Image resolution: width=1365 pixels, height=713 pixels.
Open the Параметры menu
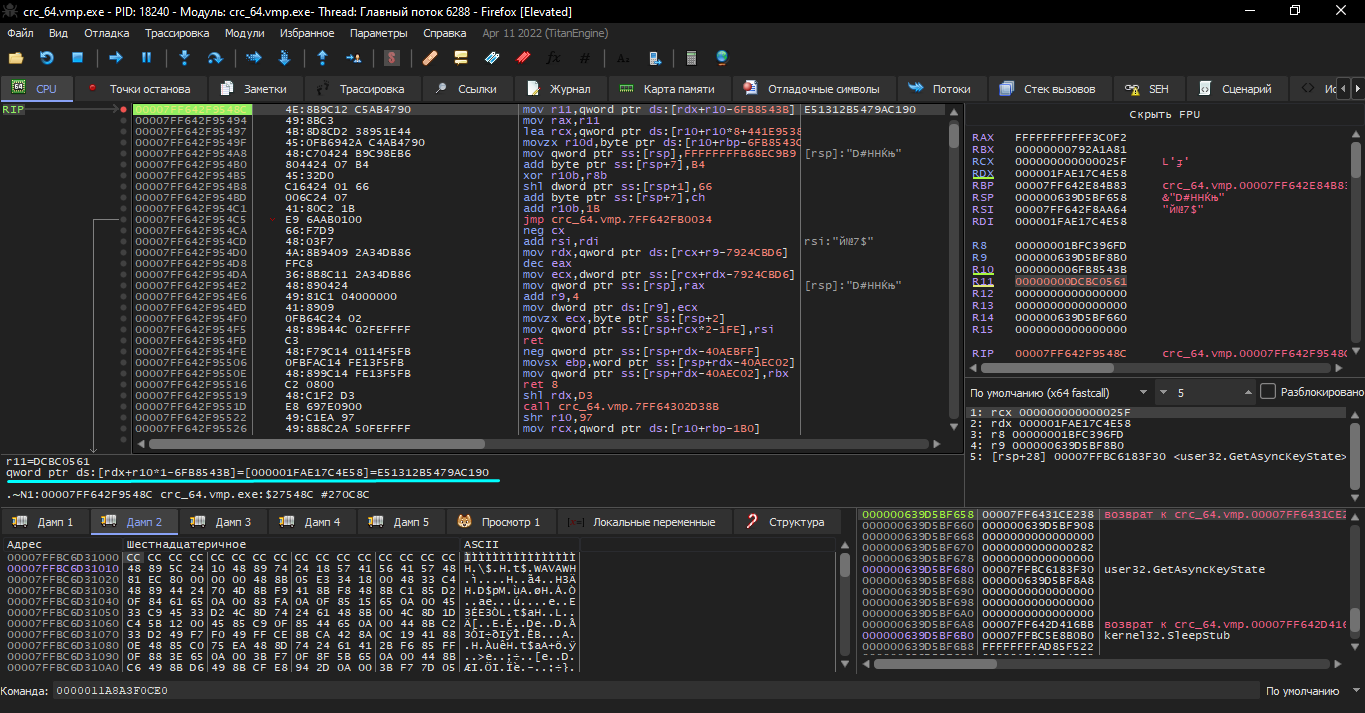coord(379,33)
